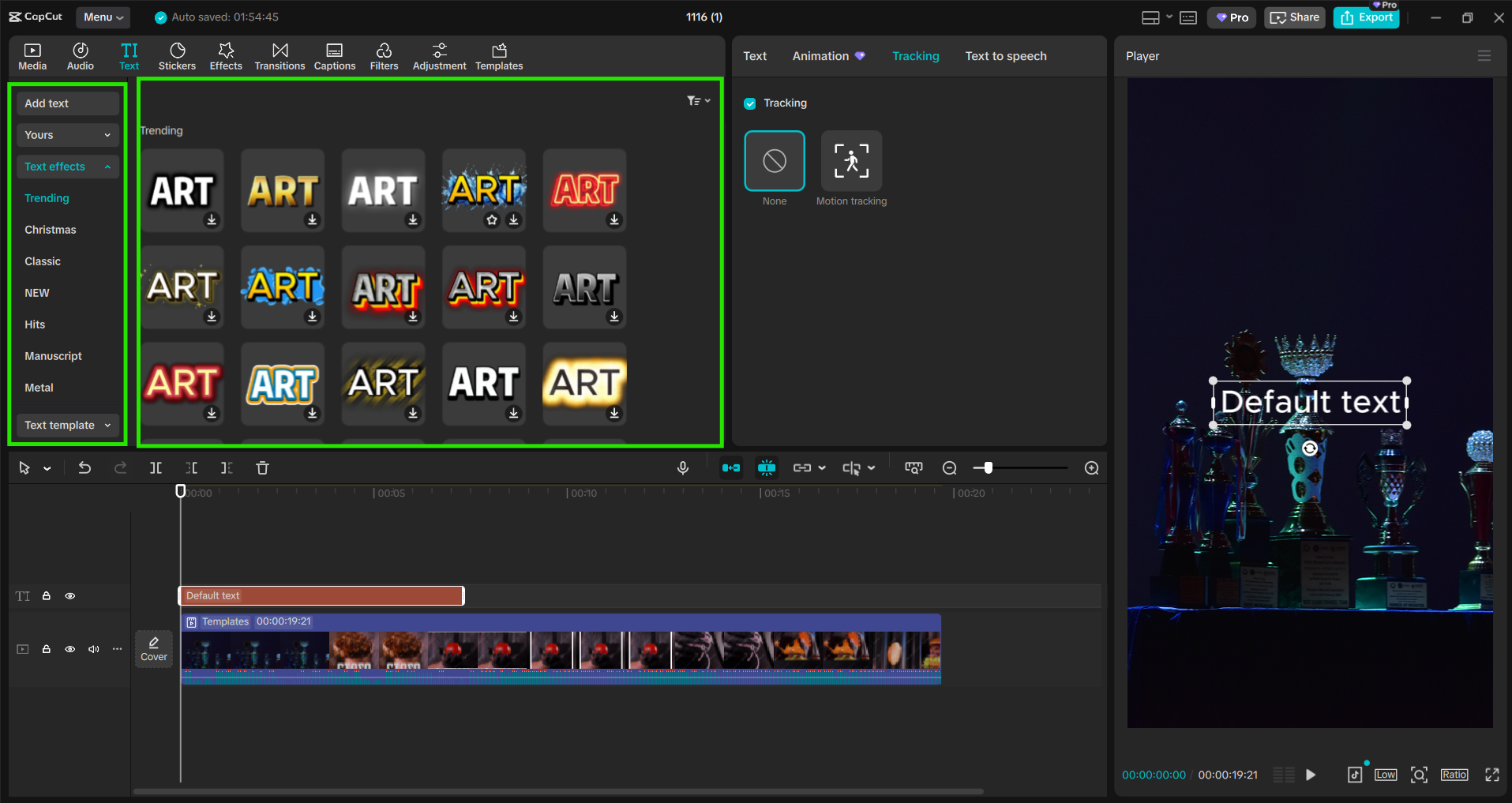Click the Split clip tool
This screenshot has width=1512, height=803.
(156, 468)
